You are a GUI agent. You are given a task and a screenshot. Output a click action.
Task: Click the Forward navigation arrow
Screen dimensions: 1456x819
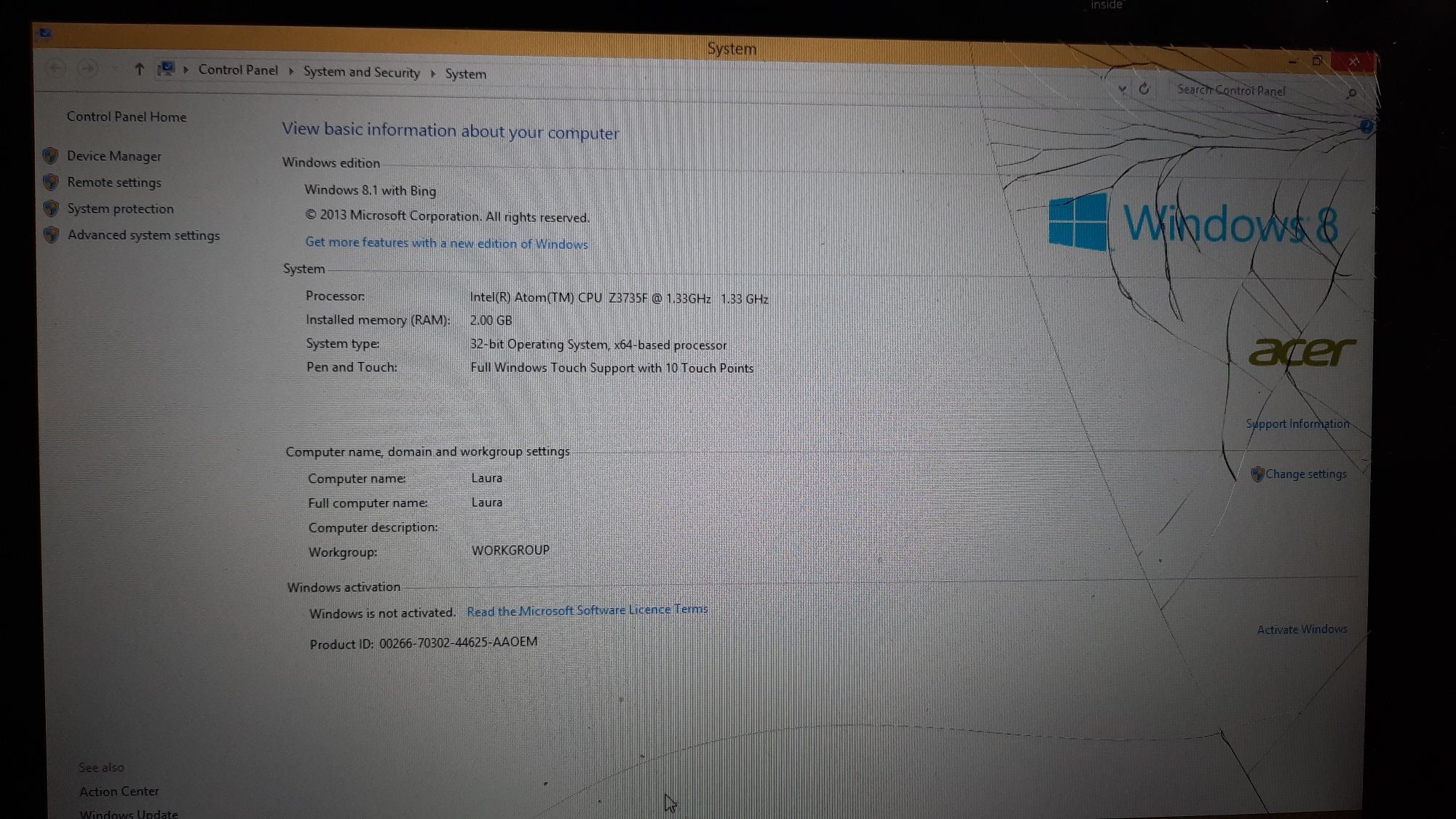(88, 68)
